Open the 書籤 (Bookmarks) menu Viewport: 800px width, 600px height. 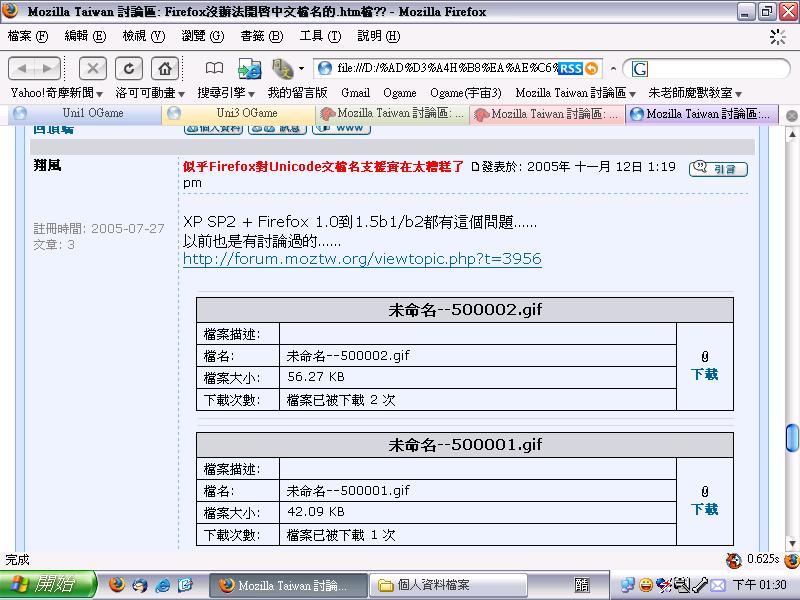pyautogui.click(x=261, y=36)
